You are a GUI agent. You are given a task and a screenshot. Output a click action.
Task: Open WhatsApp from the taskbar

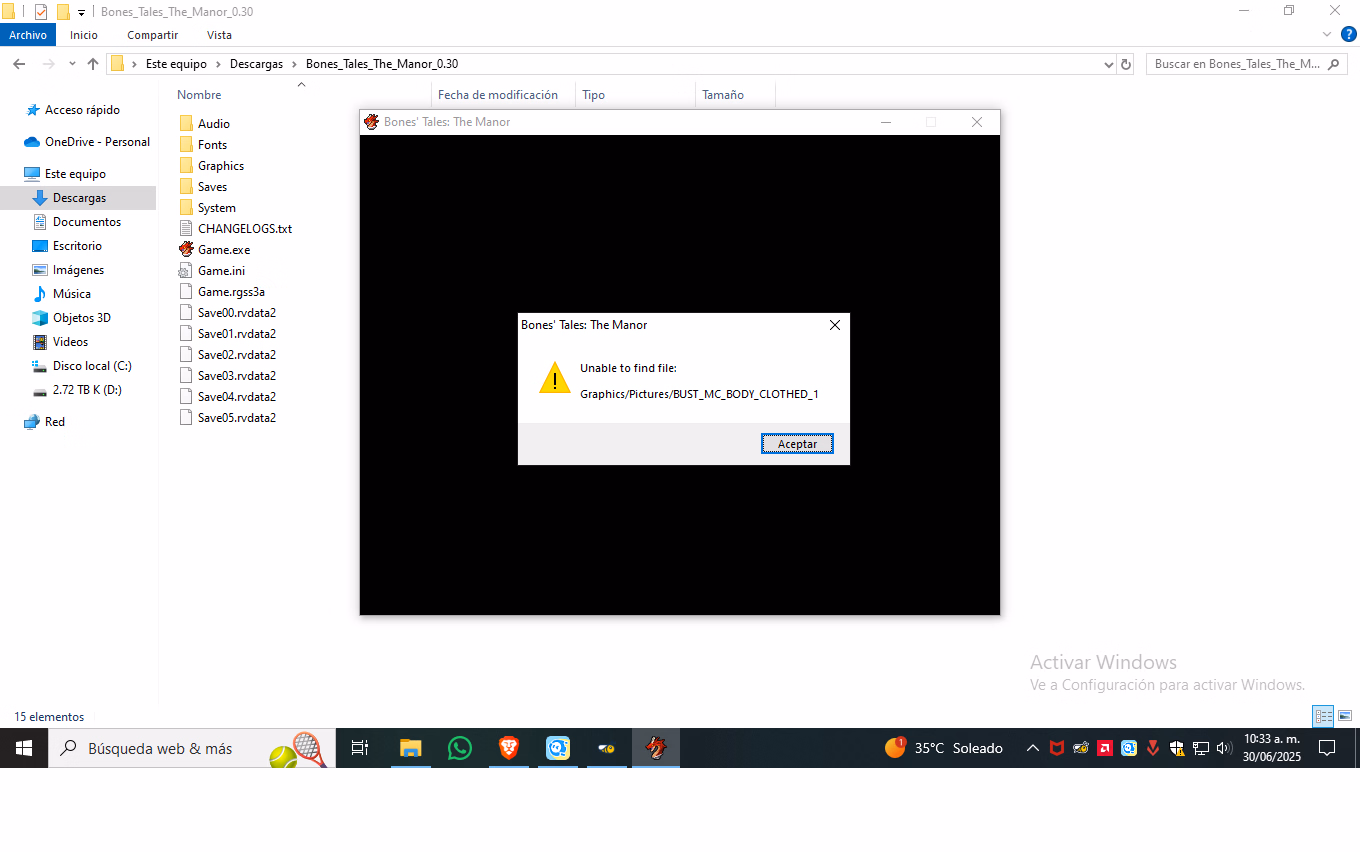coord(460,748)
